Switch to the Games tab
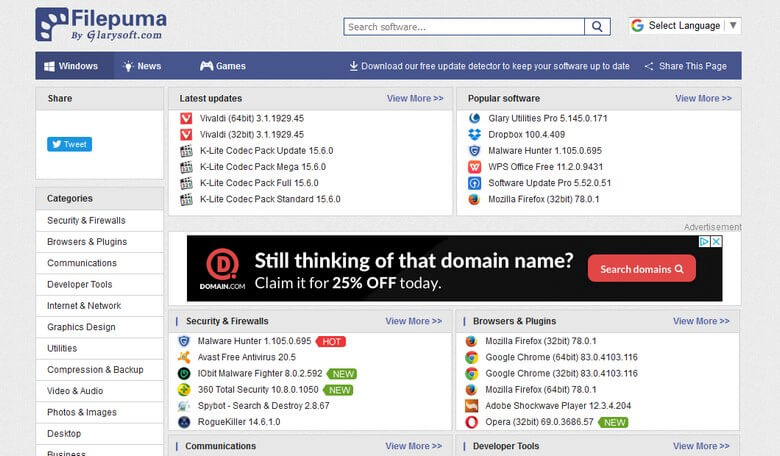The height and width of the screenshot is (456, 780). pos(222,67)
